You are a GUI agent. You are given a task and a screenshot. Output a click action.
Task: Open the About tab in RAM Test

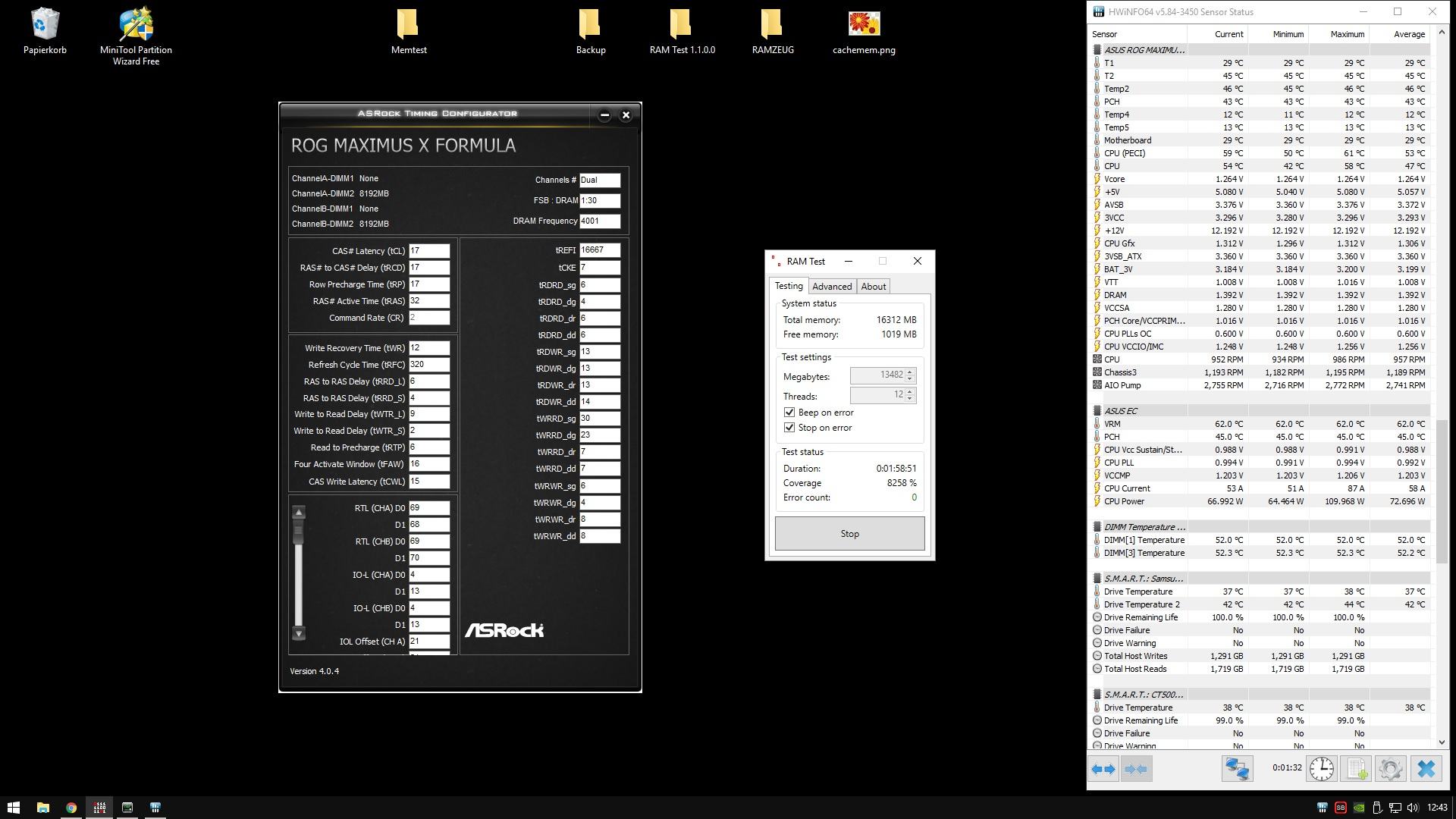coord(873,287)
